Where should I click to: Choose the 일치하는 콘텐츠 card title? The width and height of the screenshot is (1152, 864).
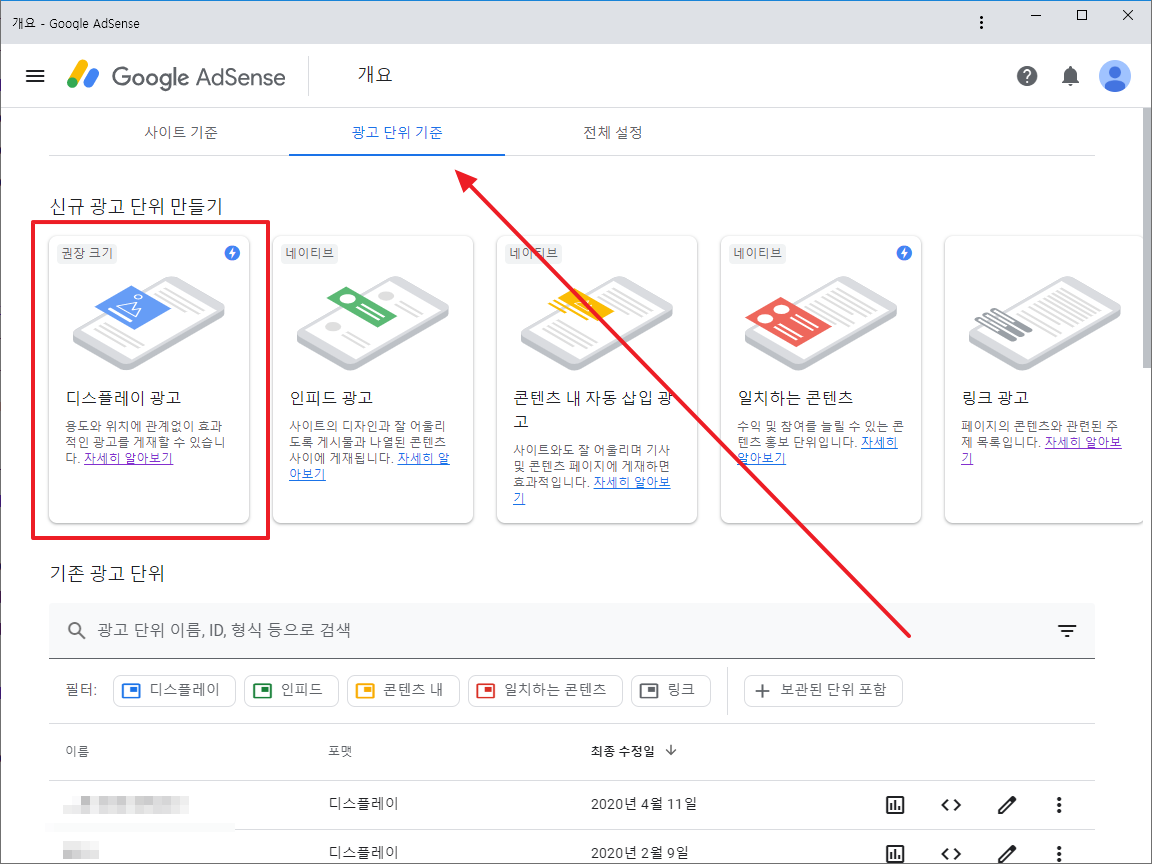pos(795,397)
